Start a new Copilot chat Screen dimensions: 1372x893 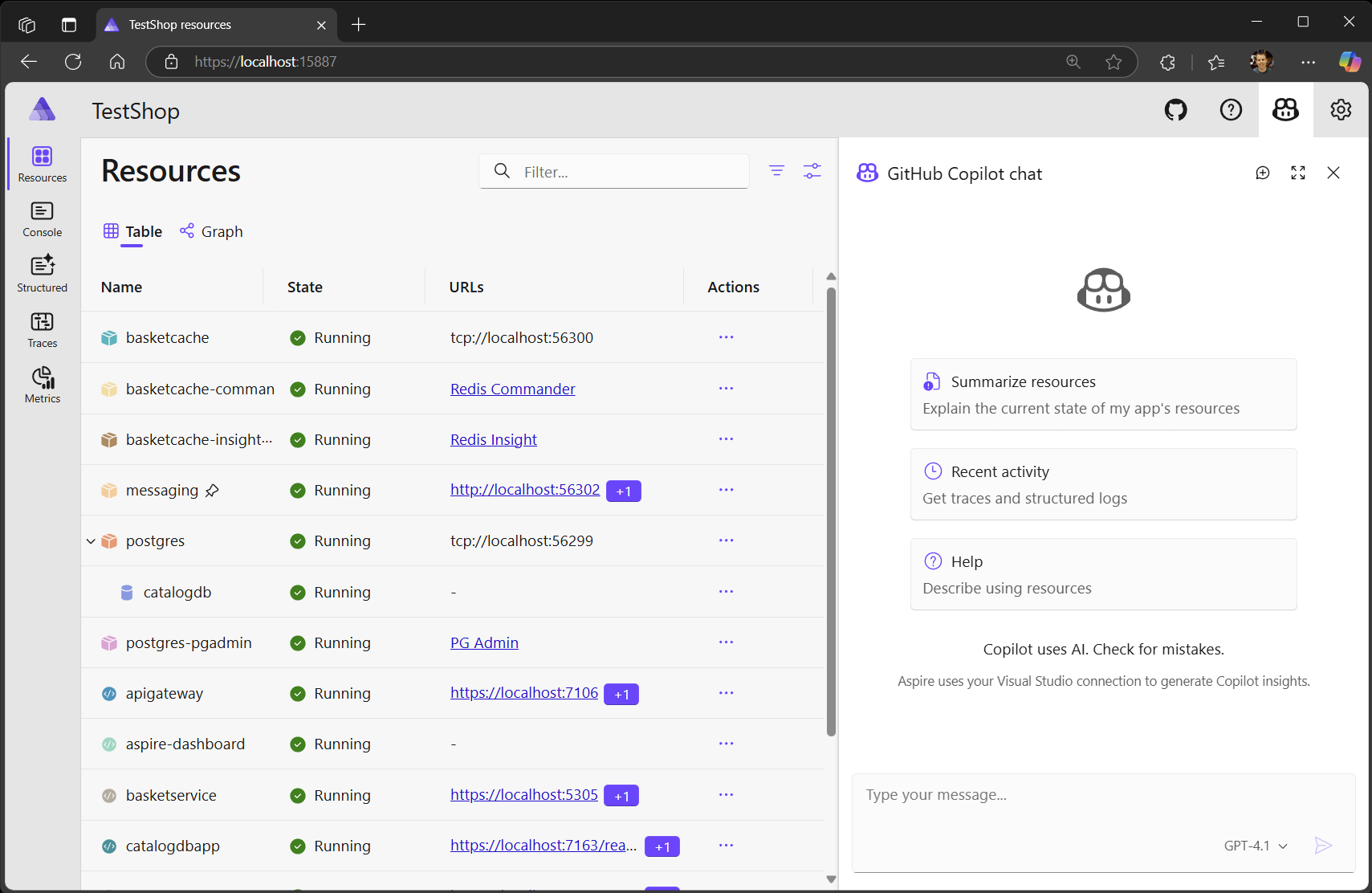[1262, 173]
